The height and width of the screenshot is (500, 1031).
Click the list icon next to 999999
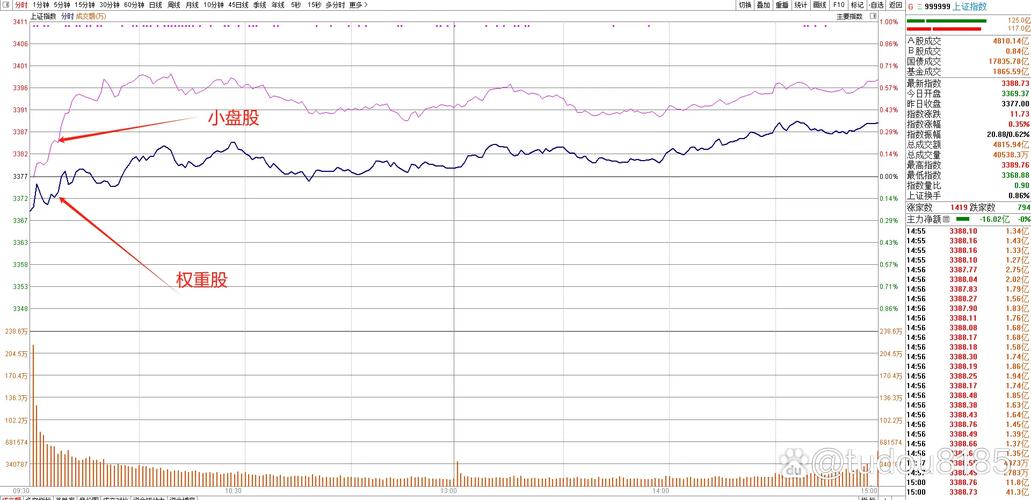coord(919,6)
